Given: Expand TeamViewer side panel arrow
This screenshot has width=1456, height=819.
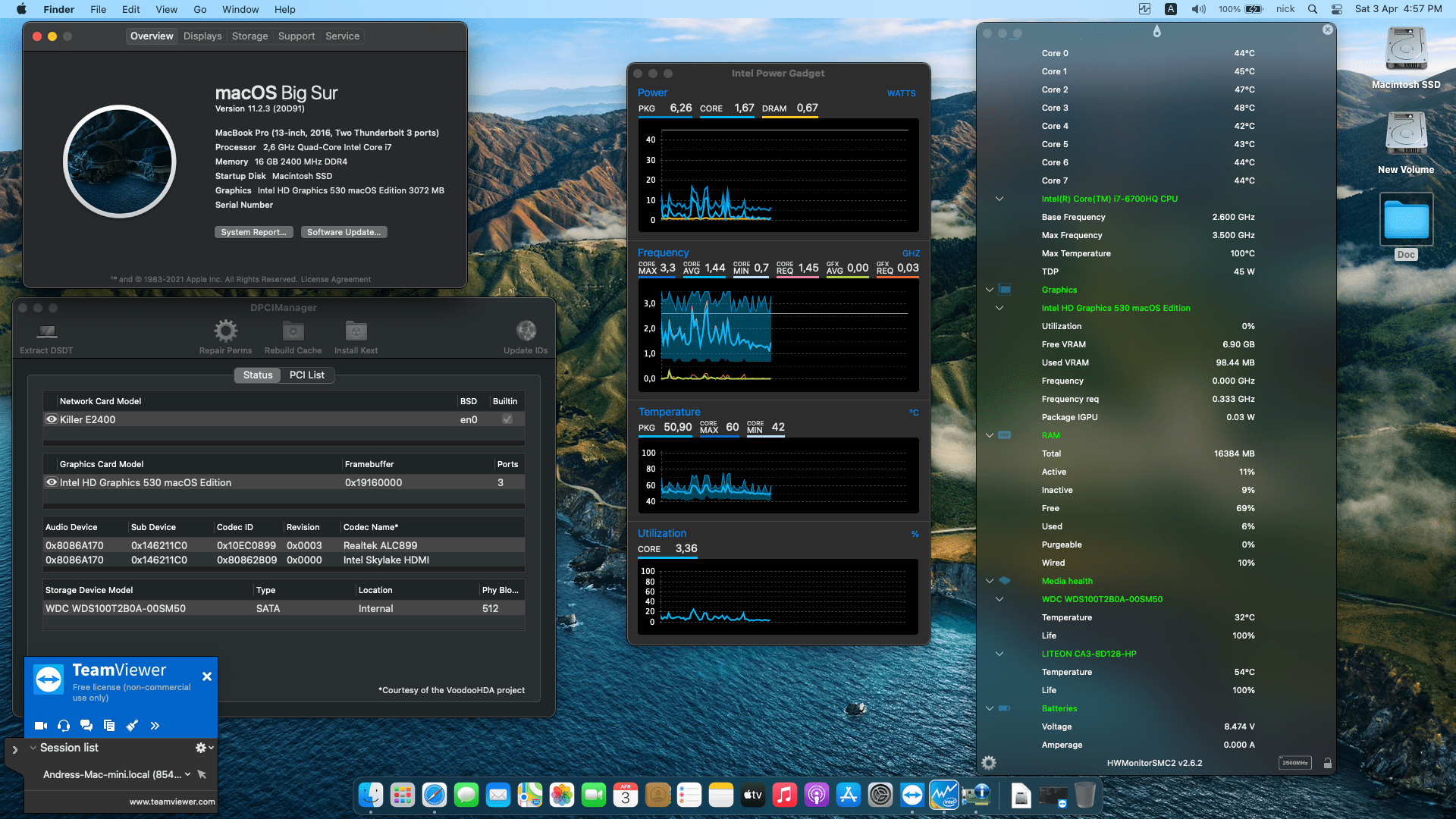Looking at the screenshot, I should [x=14, y=749].
